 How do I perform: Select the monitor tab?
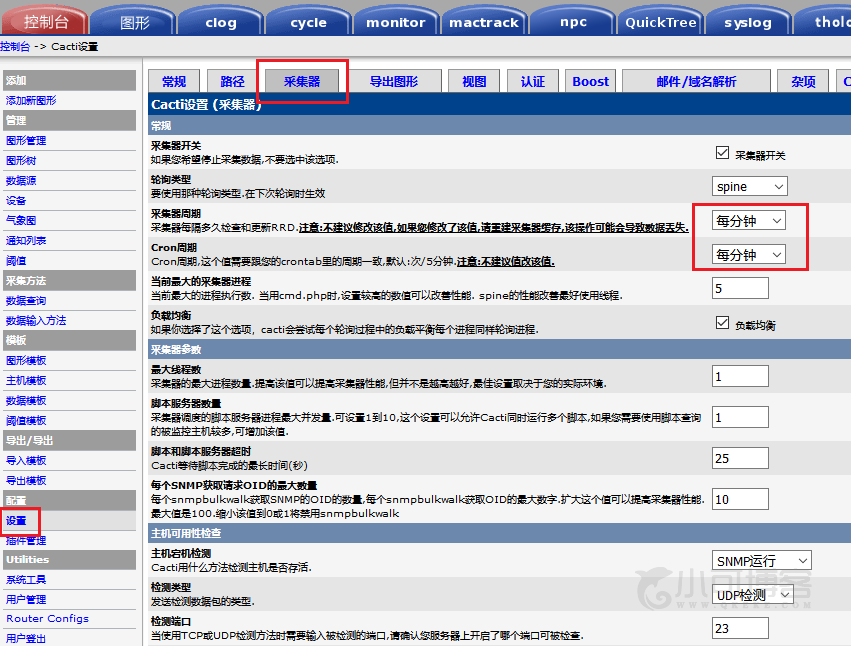(396, 22)
